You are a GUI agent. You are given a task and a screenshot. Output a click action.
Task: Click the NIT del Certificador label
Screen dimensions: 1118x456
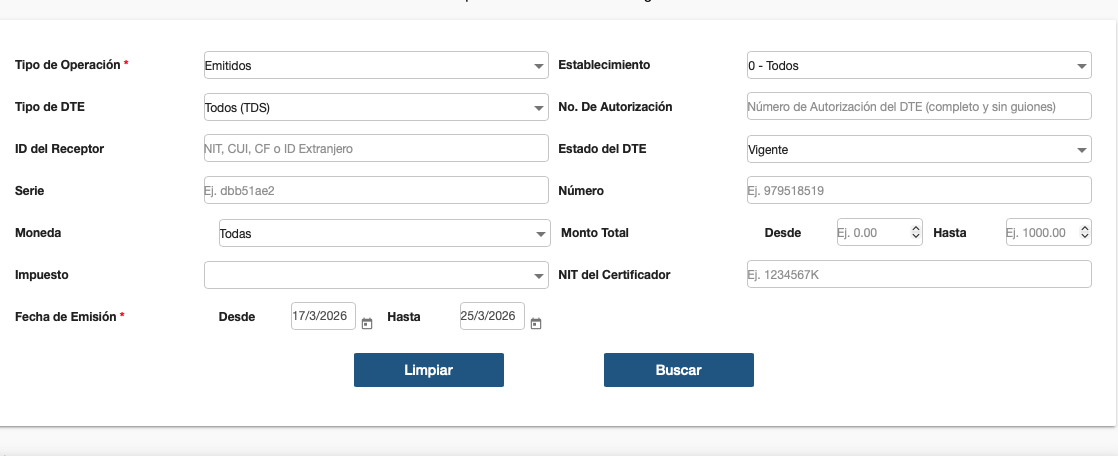point(614,275)
